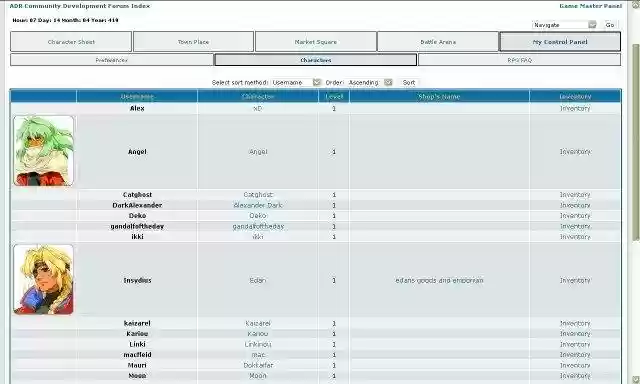Click username Alex
Viewport: 640px width, 384px height.
coord(137,109)
